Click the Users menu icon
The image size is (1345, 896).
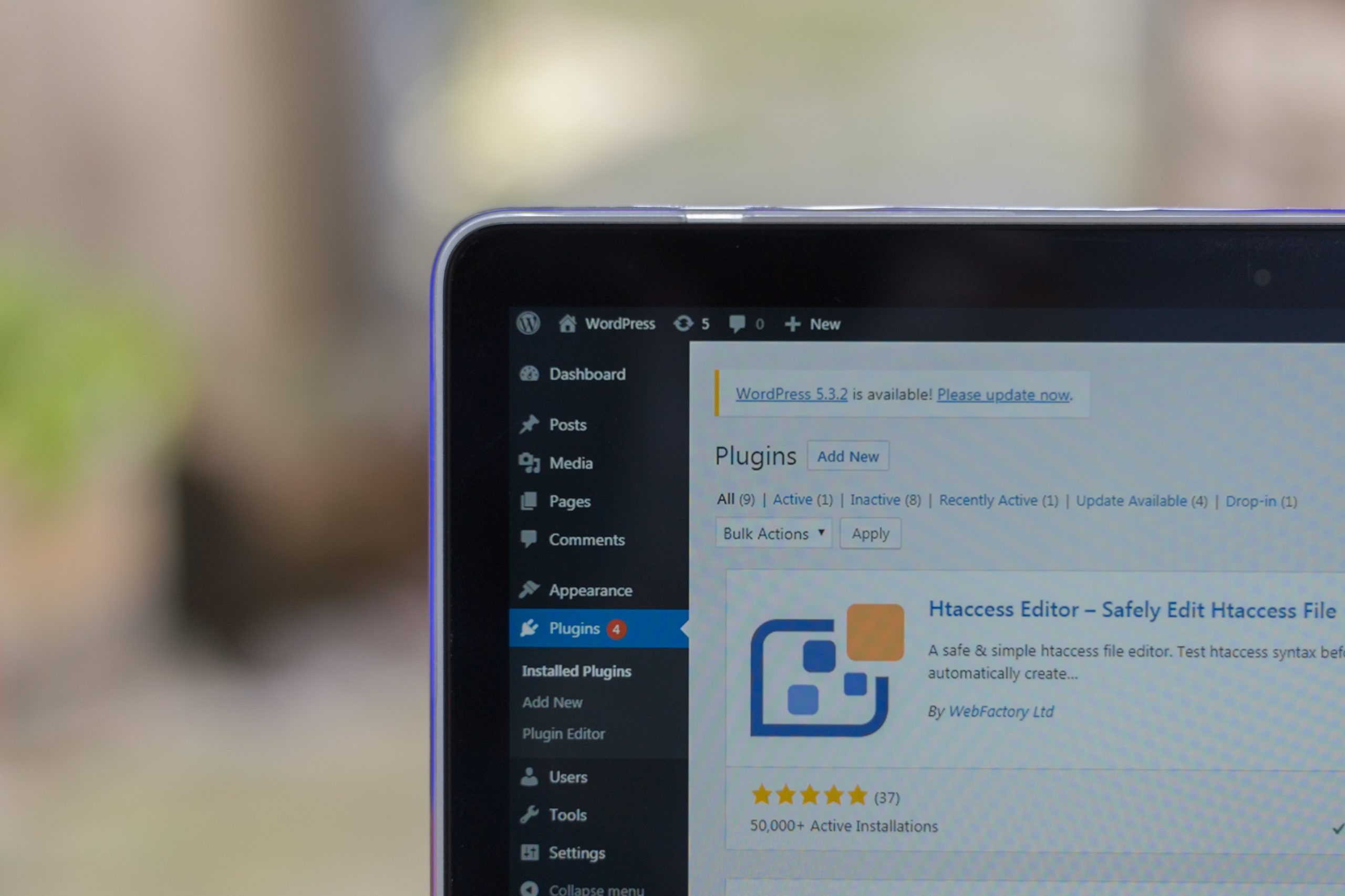coord(527,776)
